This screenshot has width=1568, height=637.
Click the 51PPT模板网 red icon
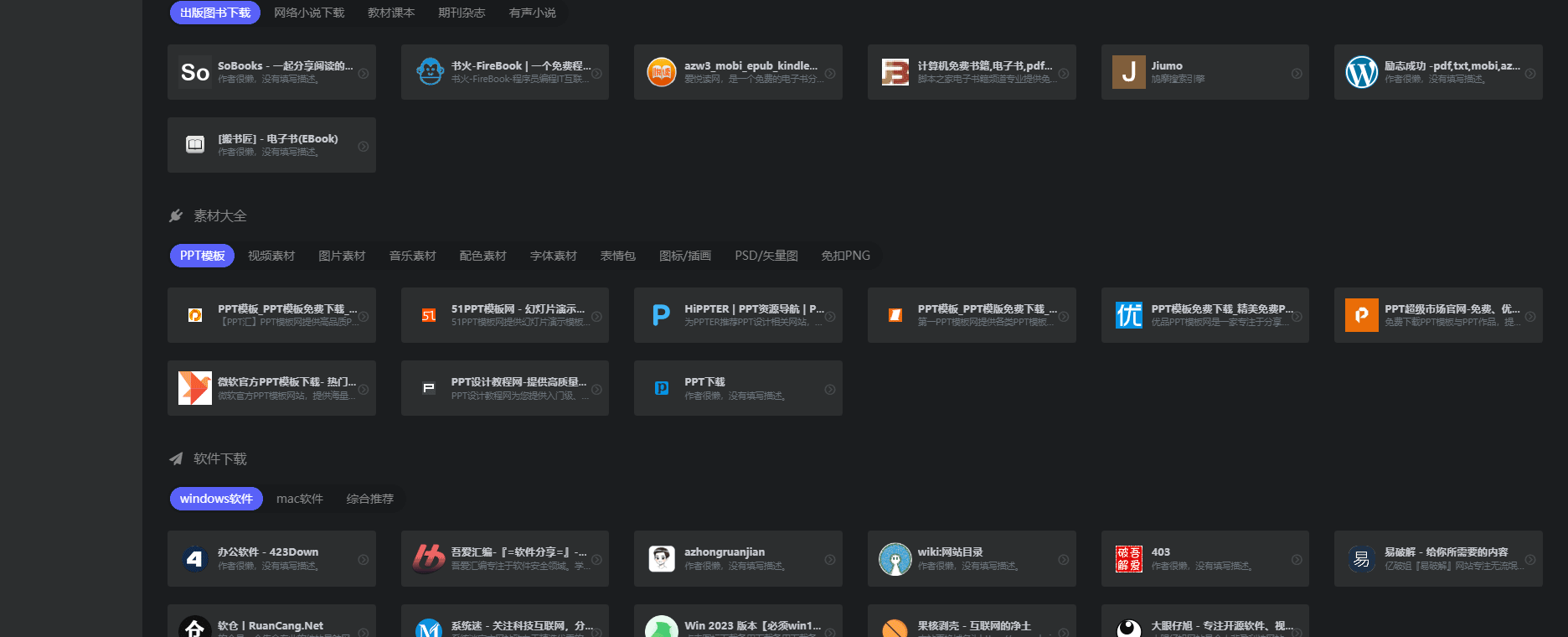pos(429,315)
